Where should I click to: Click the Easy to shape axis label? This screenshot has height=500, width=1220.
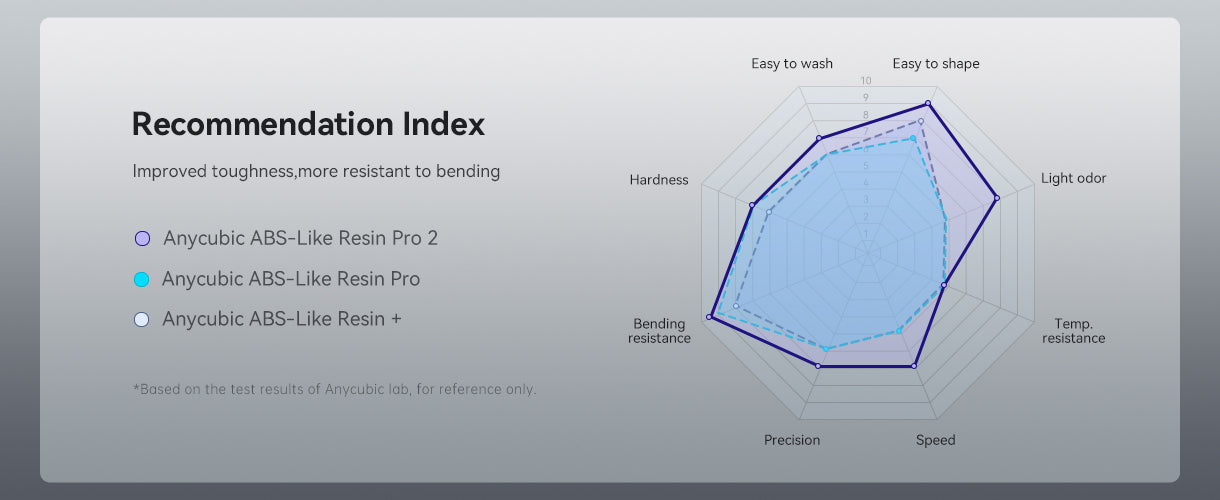tap(936, 64)
